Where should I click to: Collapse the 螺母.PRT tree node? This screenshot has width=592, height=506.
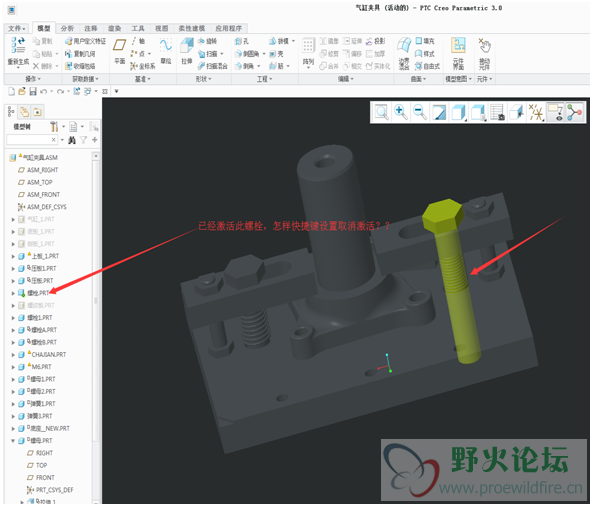click(13, 441)
